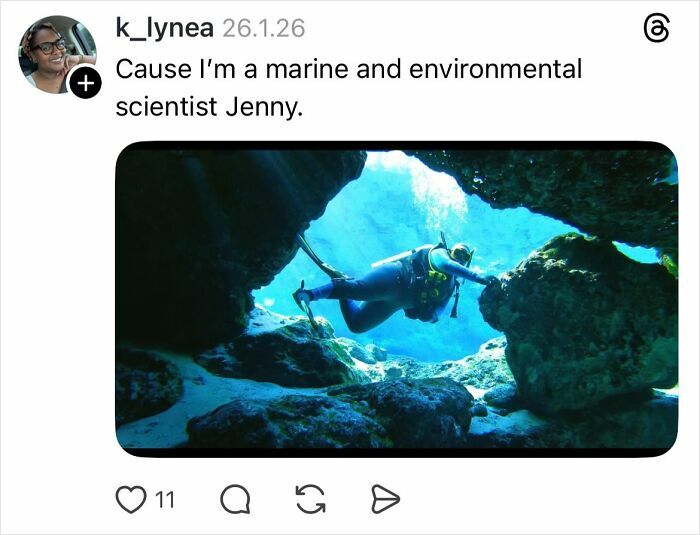
Task: Follow k_lynea using the plus badge
Action: (86, 84)
